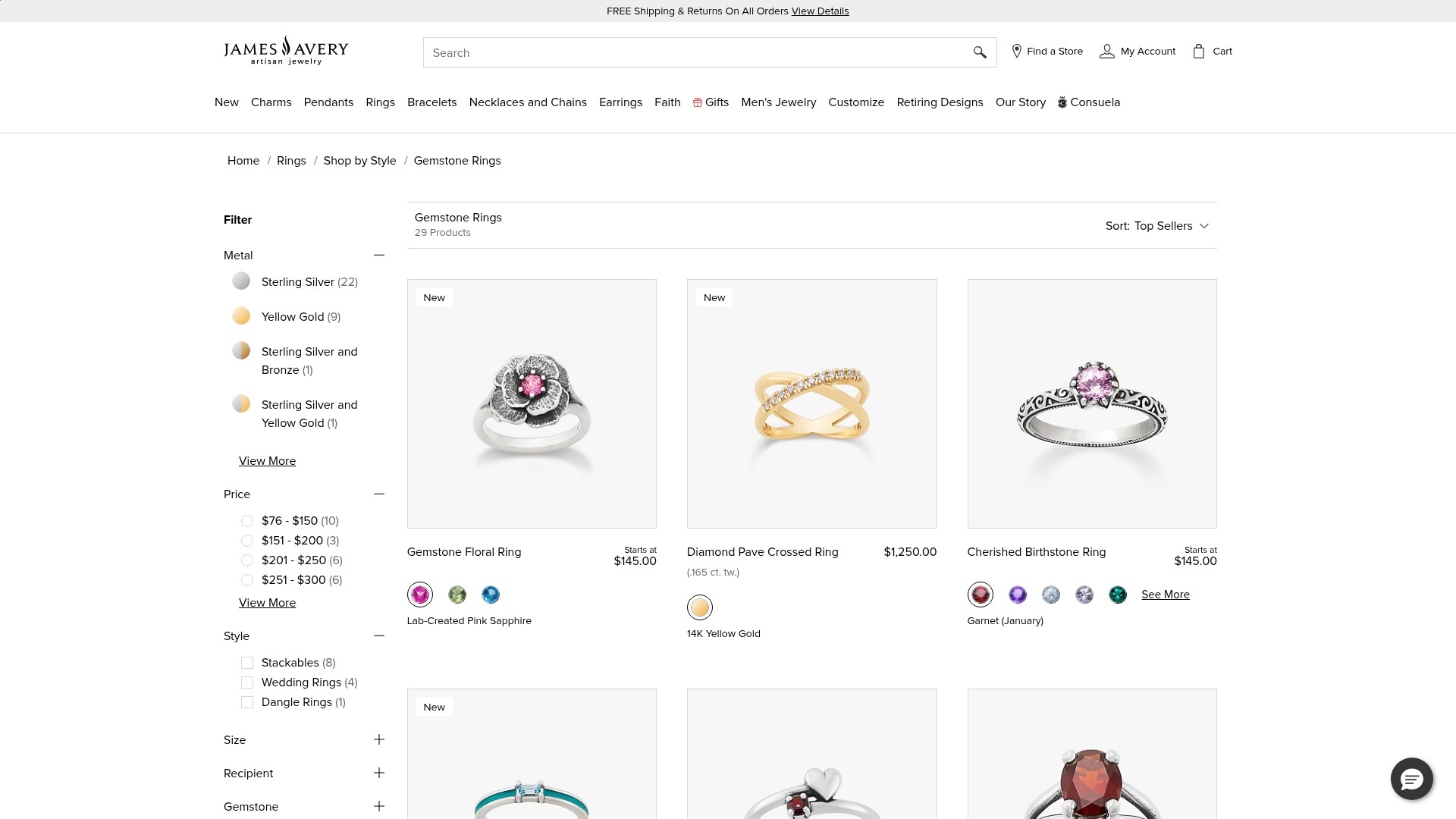Select the $251 - $300 price filter
This screenshot has width=1456, height=819.
click(x=247, y=580)
